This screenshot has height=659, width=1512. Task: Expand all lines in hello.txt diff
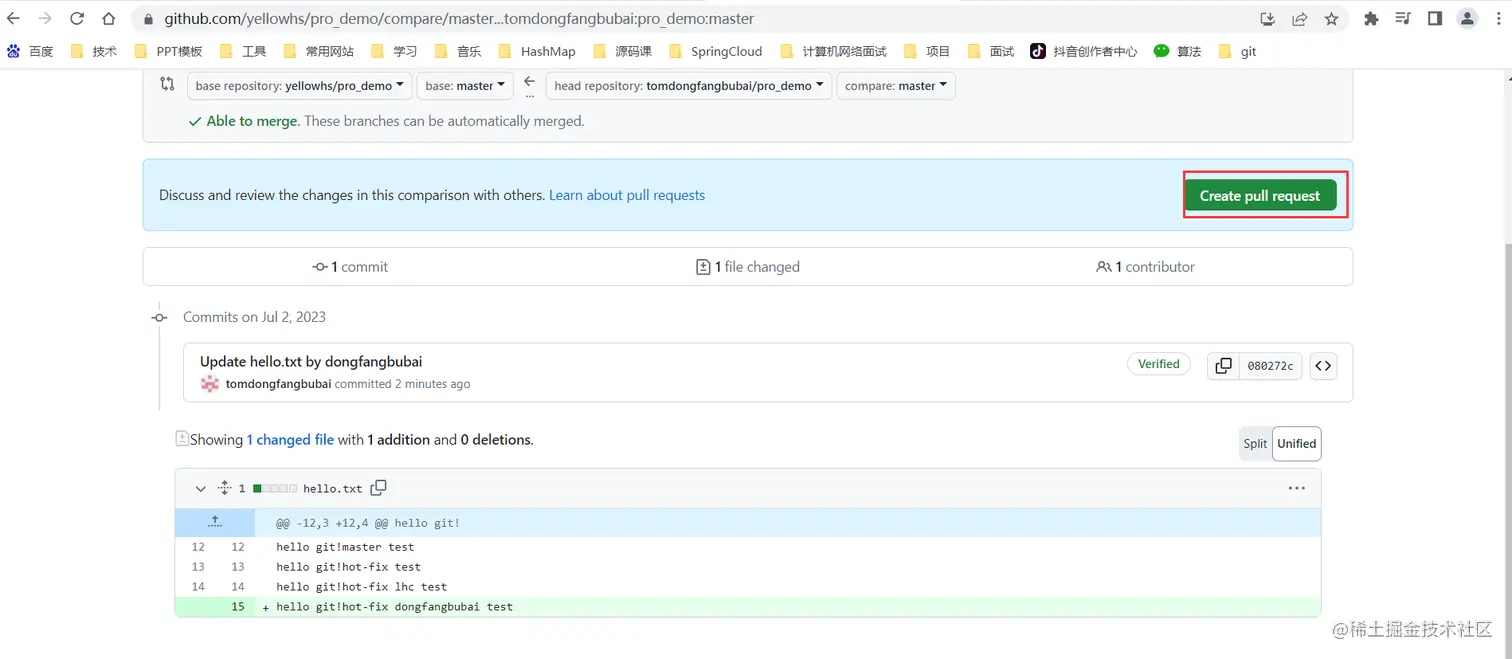pyautogui.click(x=224, y=489)
